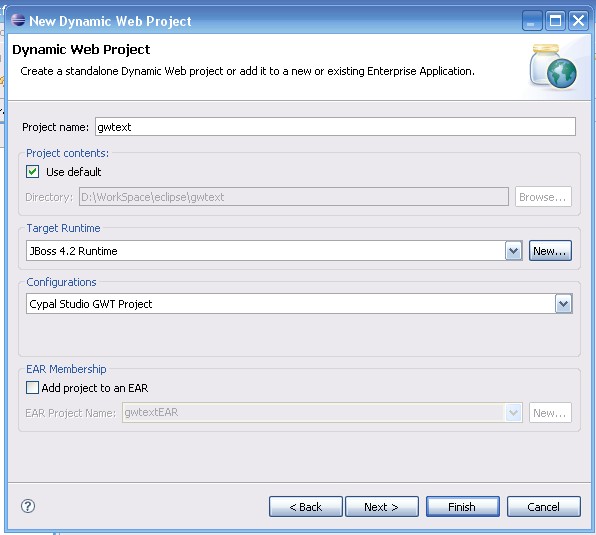This screenshot has width=596, height=535.
Task: Click New button beside JBoss 4.2 Runtime
Action: pyautogui.click(x=550, y=251)
